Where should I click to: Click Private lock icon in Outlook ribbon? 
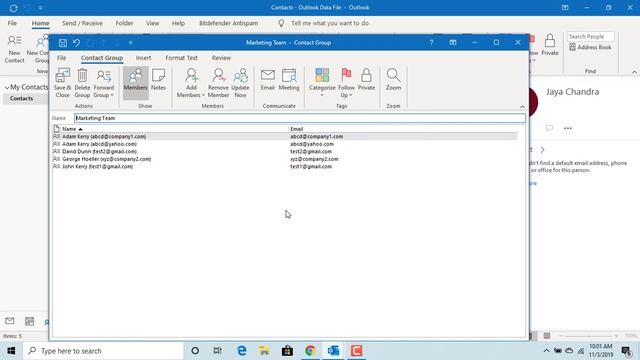tap(550, 45)
